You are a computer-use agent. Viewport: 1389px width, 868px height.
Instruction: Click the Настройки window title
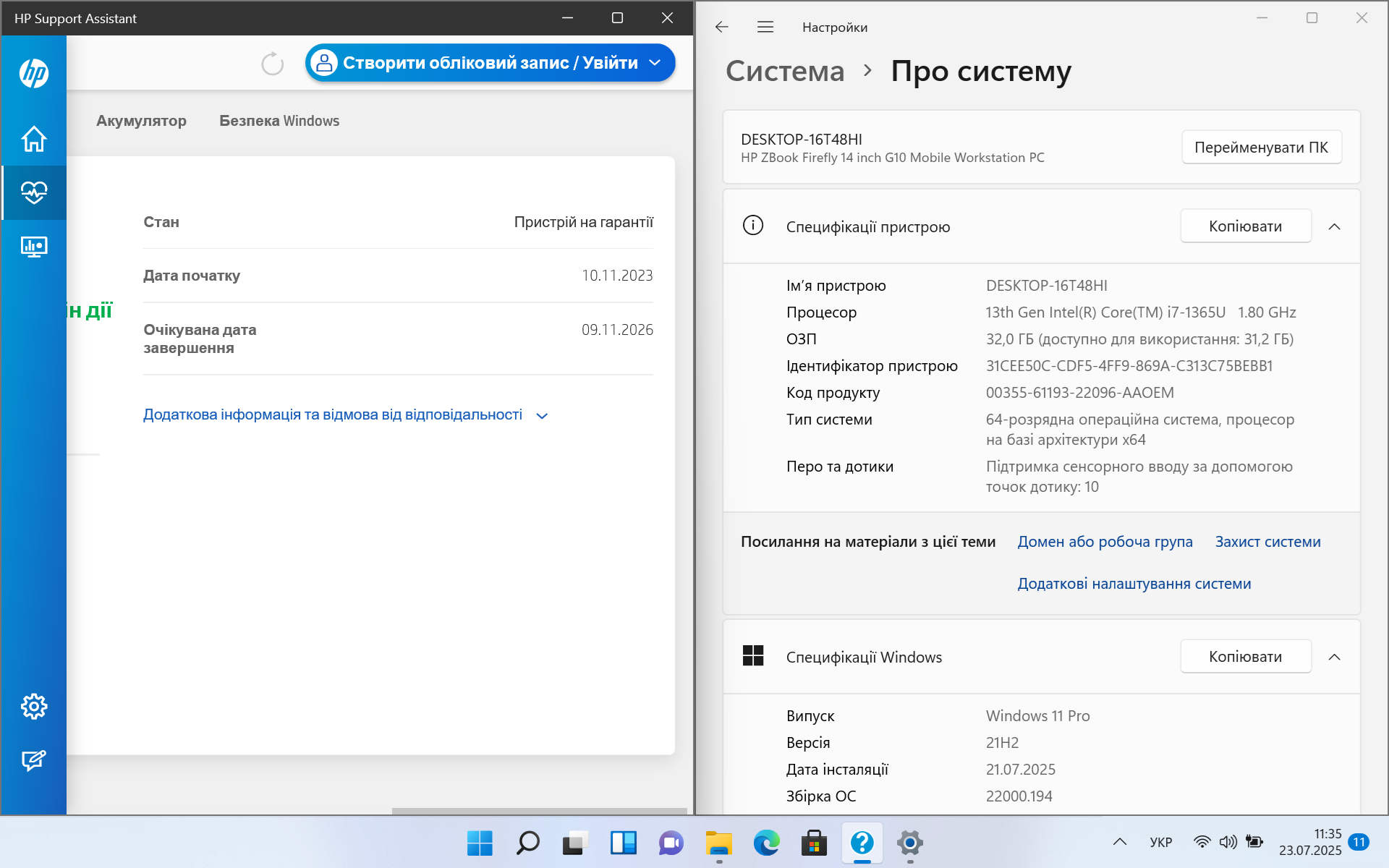(x=834, y=27)
